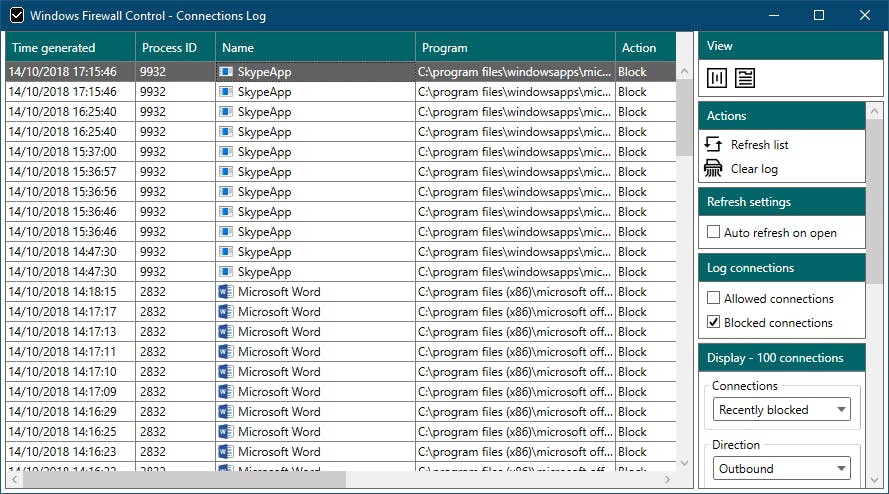Click the Refresh settings section header
The height and width of the screenshot is (494, 889).
782,202
